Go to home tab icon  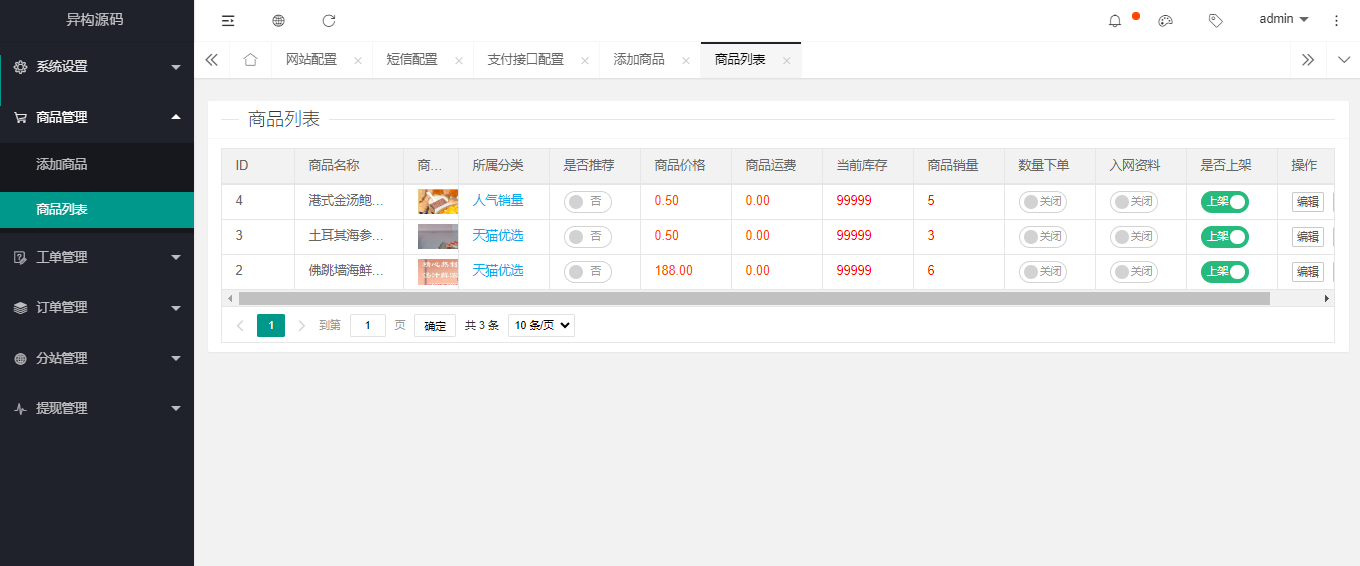coord(250,60)
